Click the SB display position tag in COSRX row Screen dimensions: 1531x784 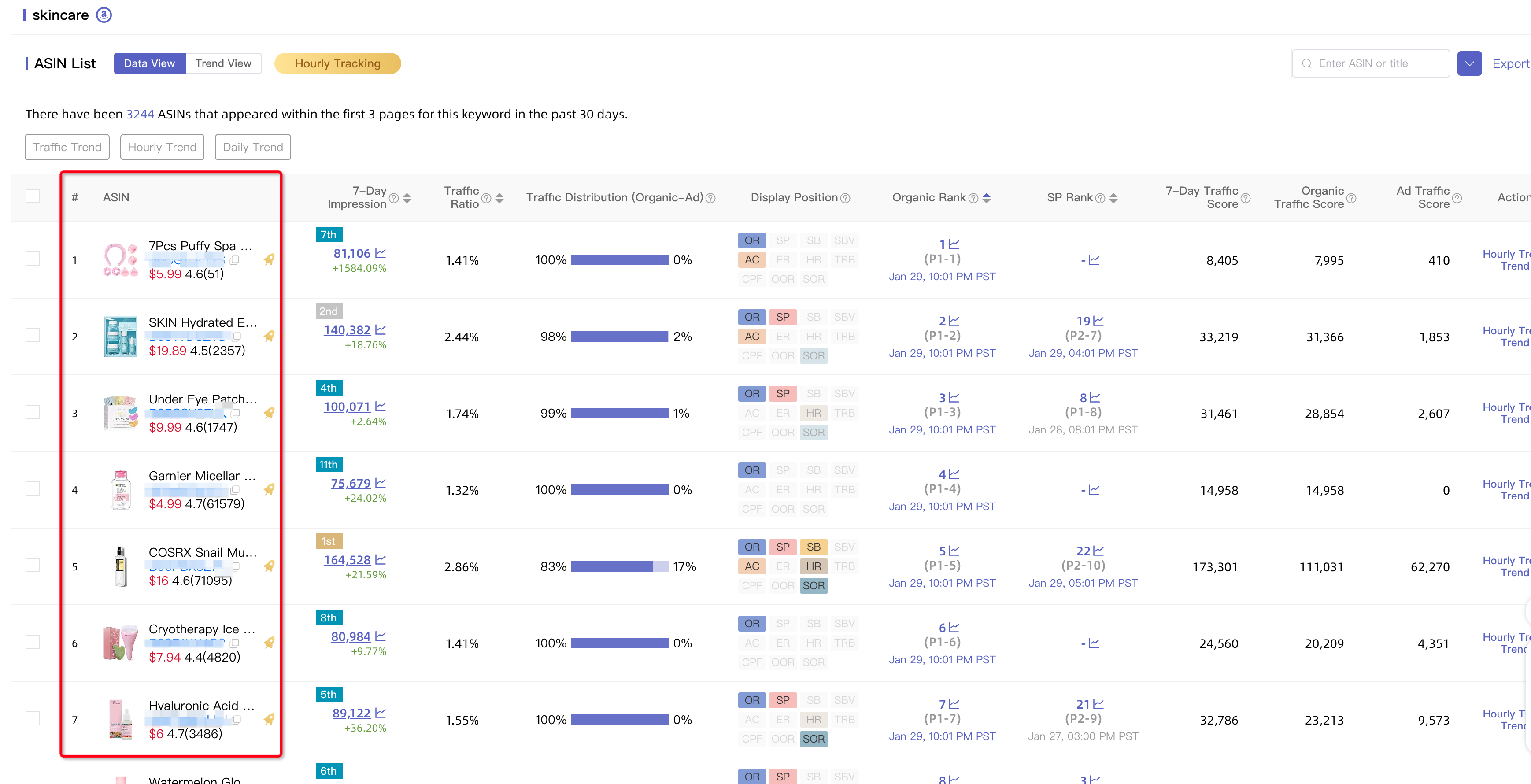pyautogui.click(x=814, y=547)
